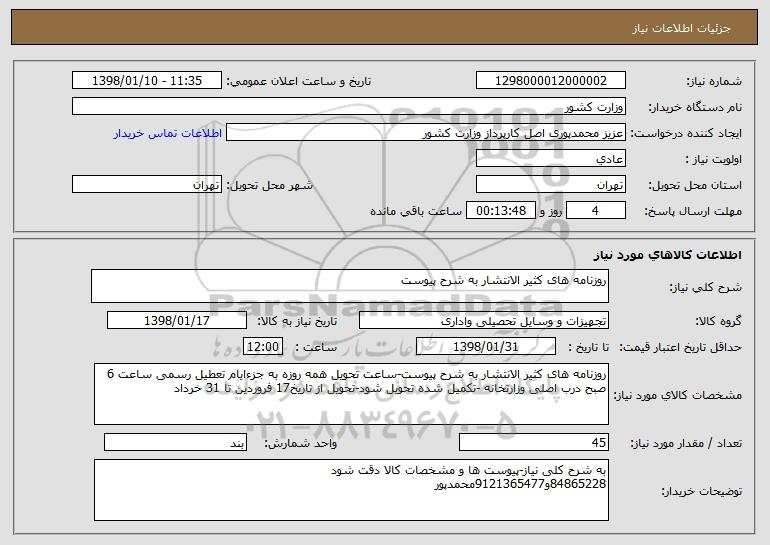Click the label شهر محل تحویل
This screenshot has height=545, width=770.
[x=269, y=185]
